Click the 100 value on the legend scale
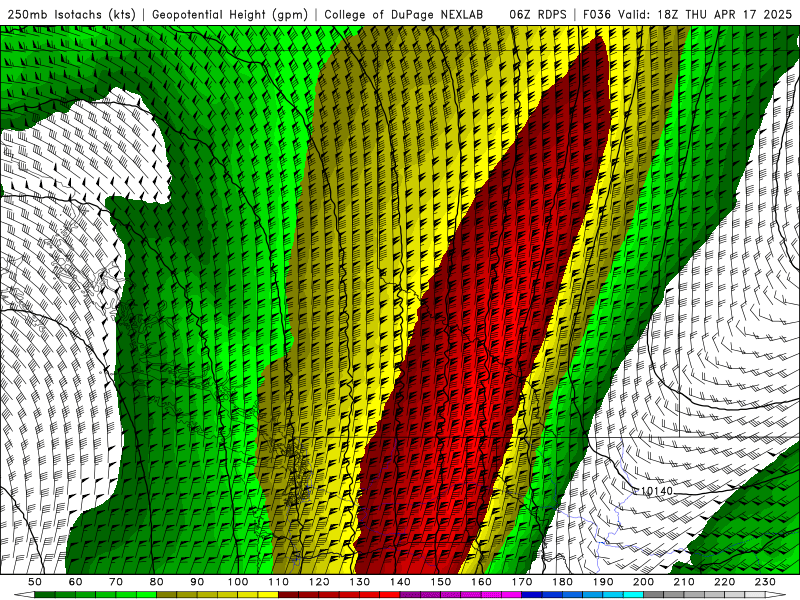This screenshot has height=600, width=800. 238,582
